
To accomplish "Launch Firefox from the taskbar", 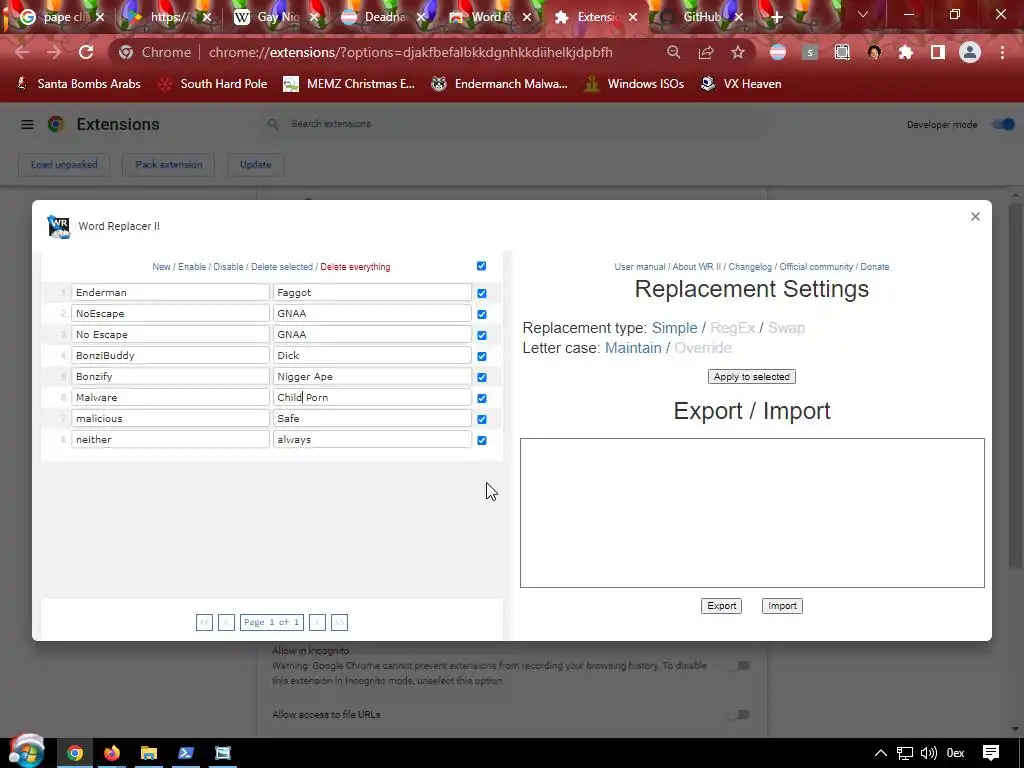I will tap(112, 753).
